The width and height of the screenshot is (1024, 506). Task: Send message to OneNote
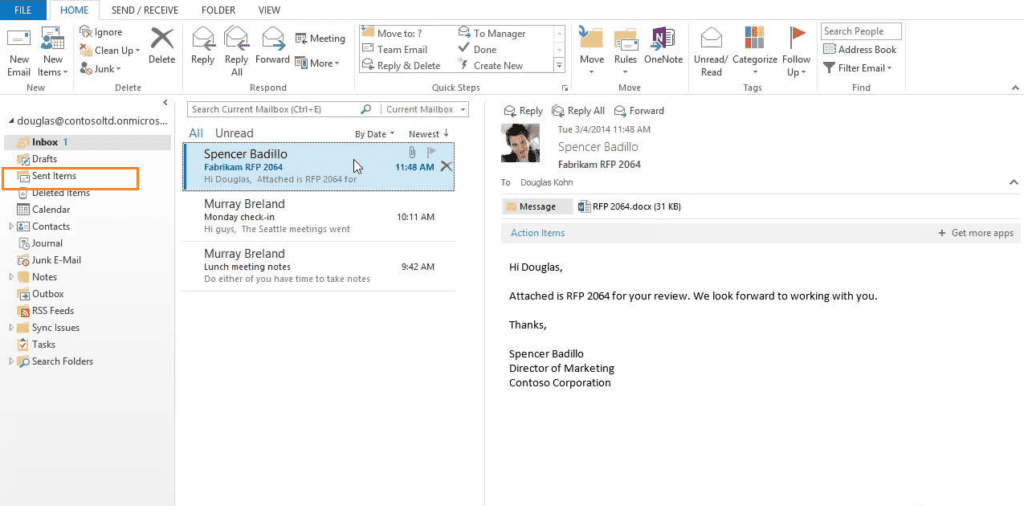663,46
